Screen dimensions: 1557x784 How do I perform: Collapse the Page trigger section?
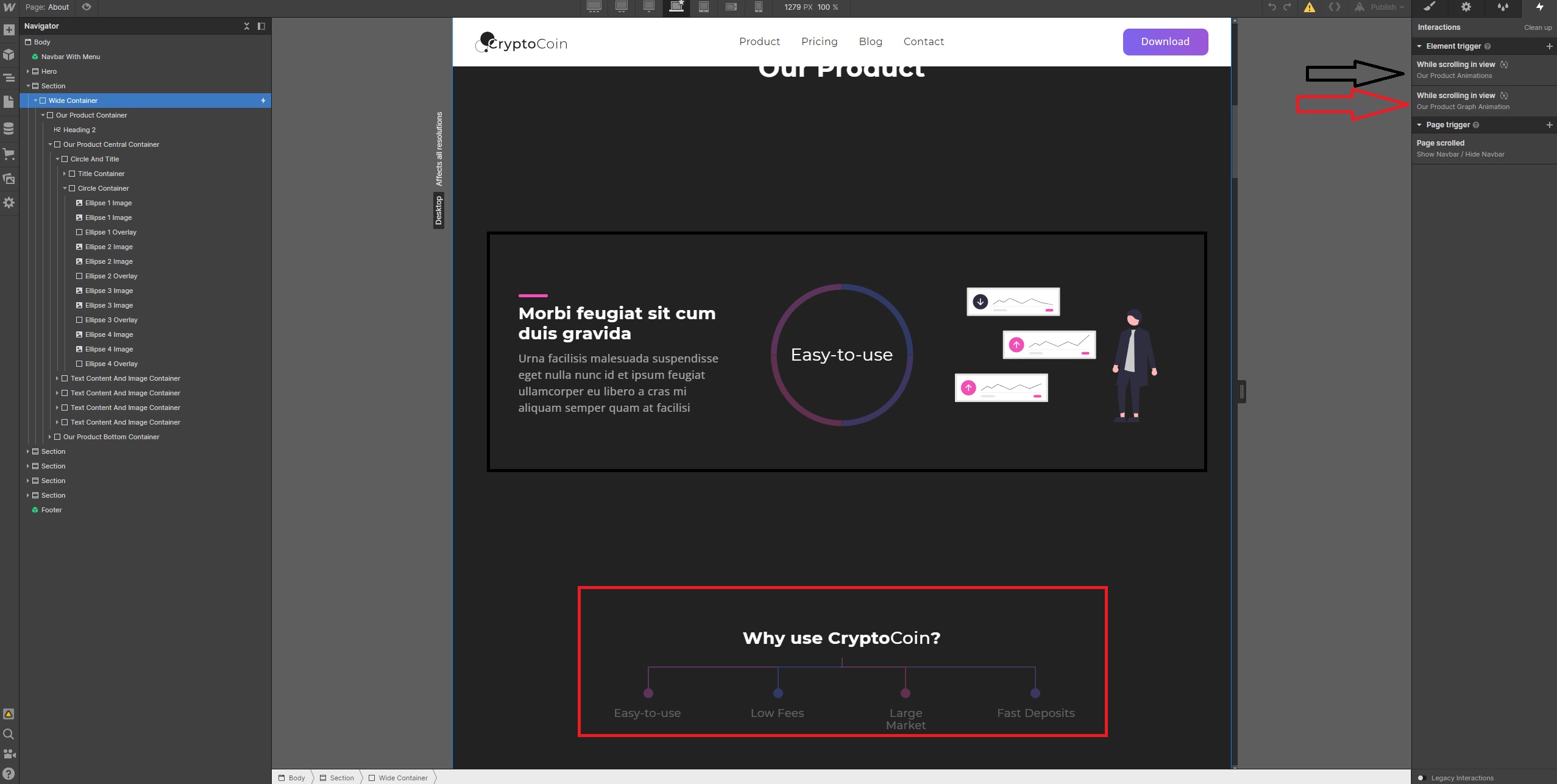(x=1419, y=125)
